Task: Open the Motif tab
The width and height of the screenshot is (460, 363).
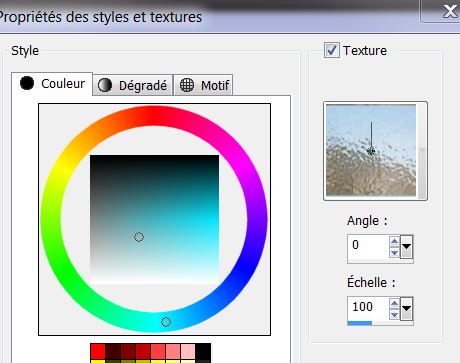Action: [x=203, y=85]
